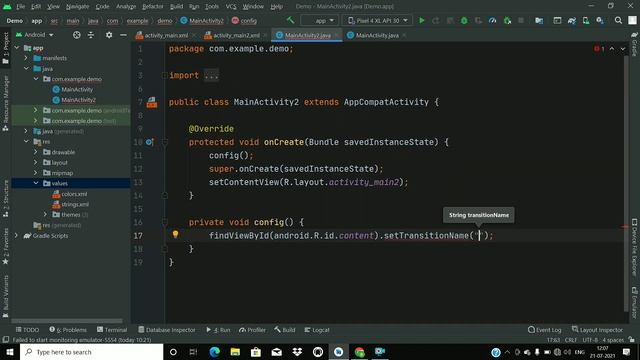Open the Build menu
The height and width of the screenshot is (360, 640).
(x=176, y=7)
